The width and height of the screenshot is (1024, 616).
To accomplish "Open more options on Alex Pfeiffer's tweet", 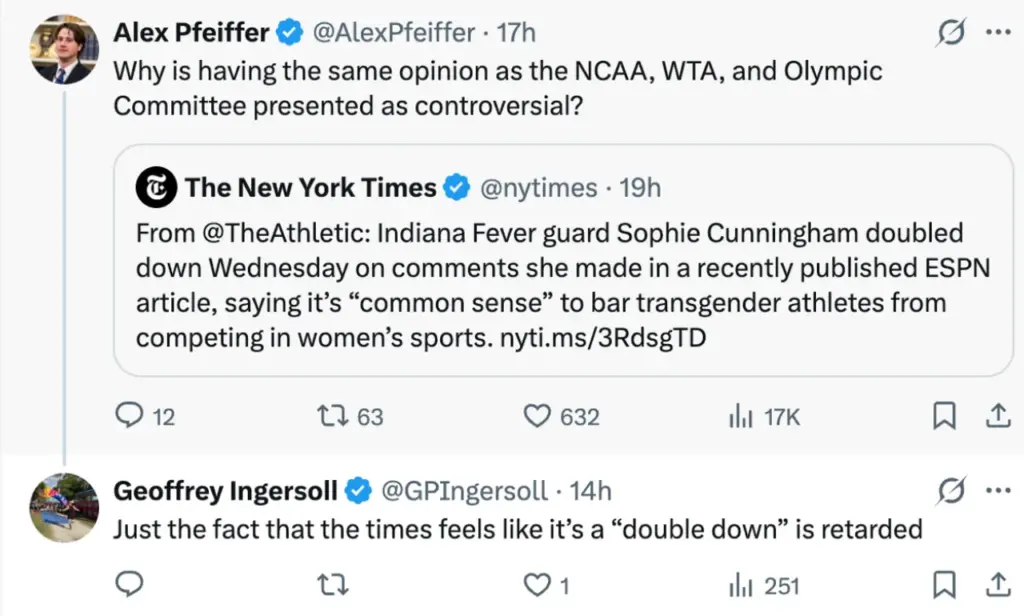I will [998, 32].
